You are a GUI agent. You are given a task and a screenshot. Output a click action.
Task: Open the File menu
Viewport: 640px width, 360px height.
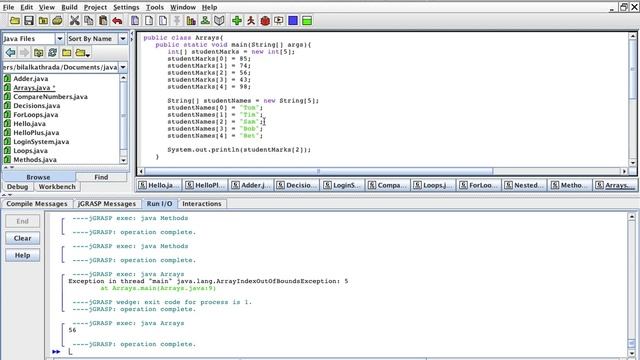[8, 7]
